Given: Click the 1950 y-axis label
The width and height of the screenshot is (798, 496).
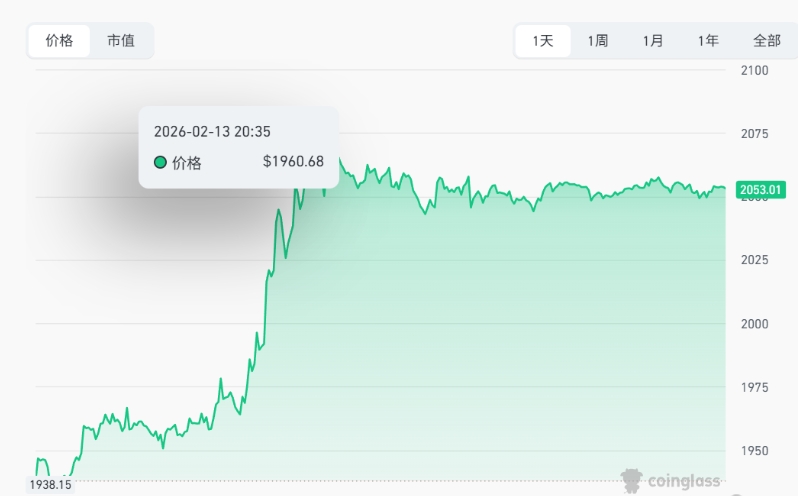Looking at the screenshot, I should coord(754,450).
